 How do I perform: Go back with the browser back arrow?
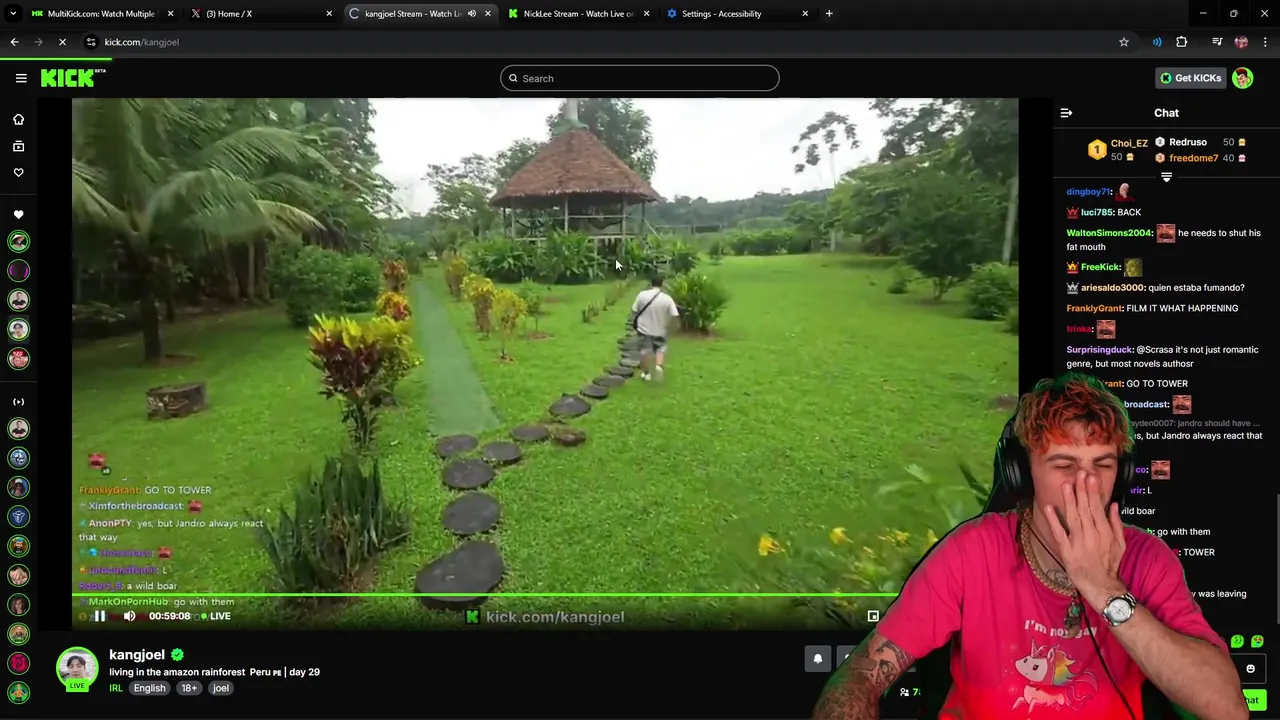(x=14, y=42)
